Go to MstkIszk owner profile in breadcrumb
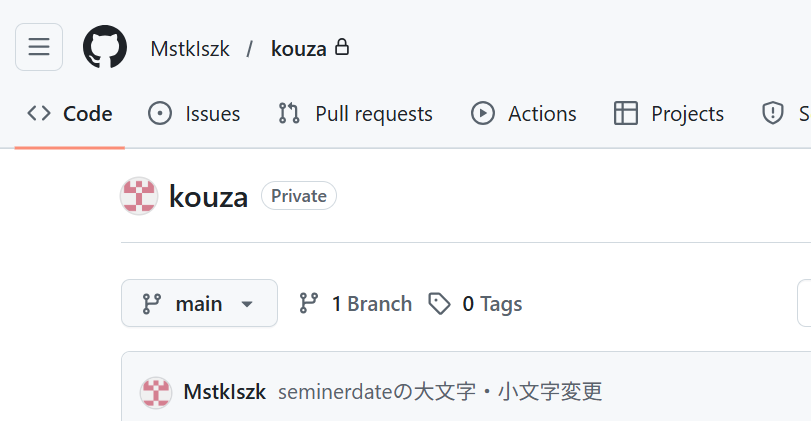Screen dimensions: 811x421 coord(190,49)
